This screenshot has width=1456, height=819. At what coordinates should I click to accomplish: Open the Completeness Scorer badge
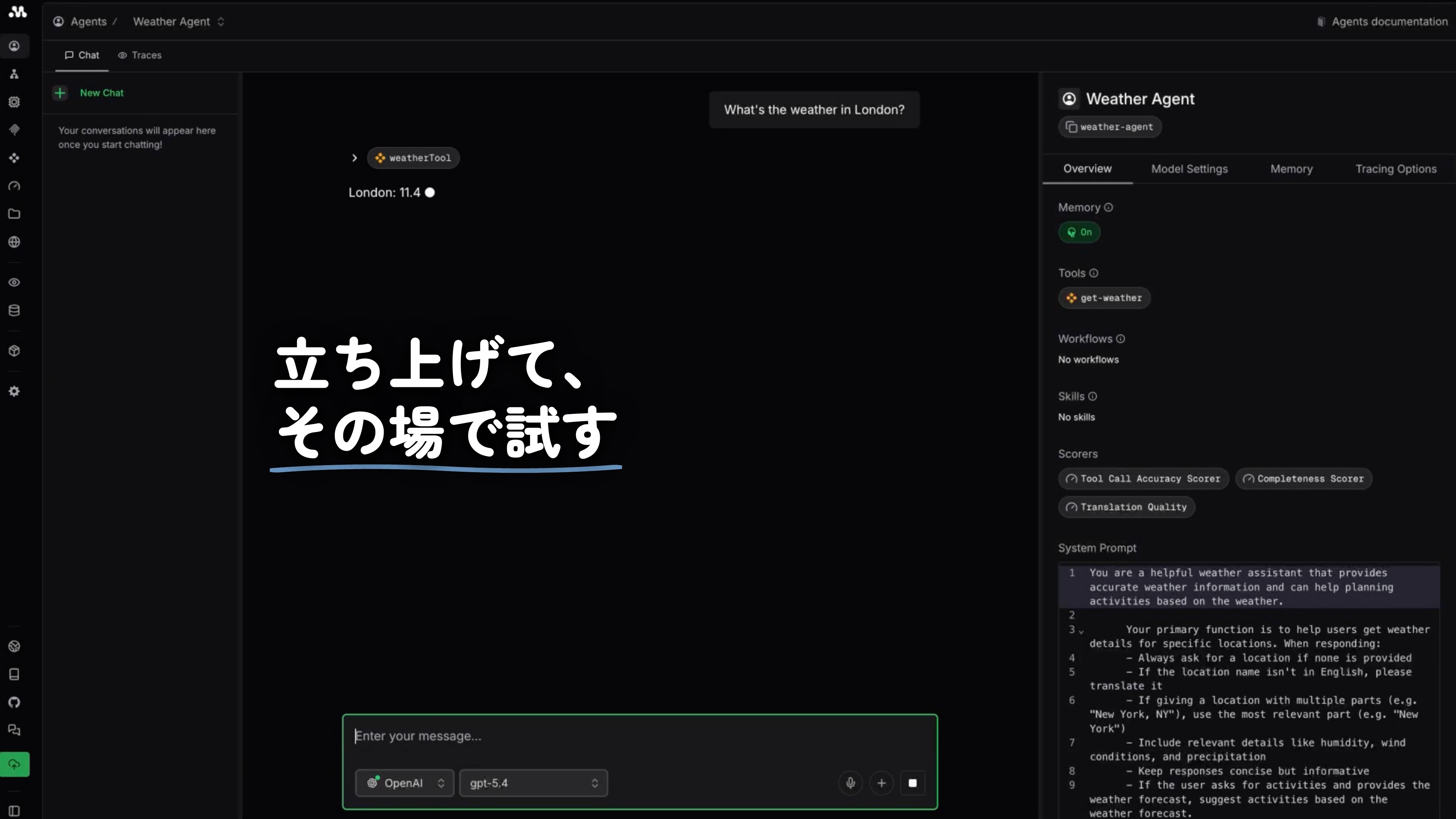click(1303, 479)
